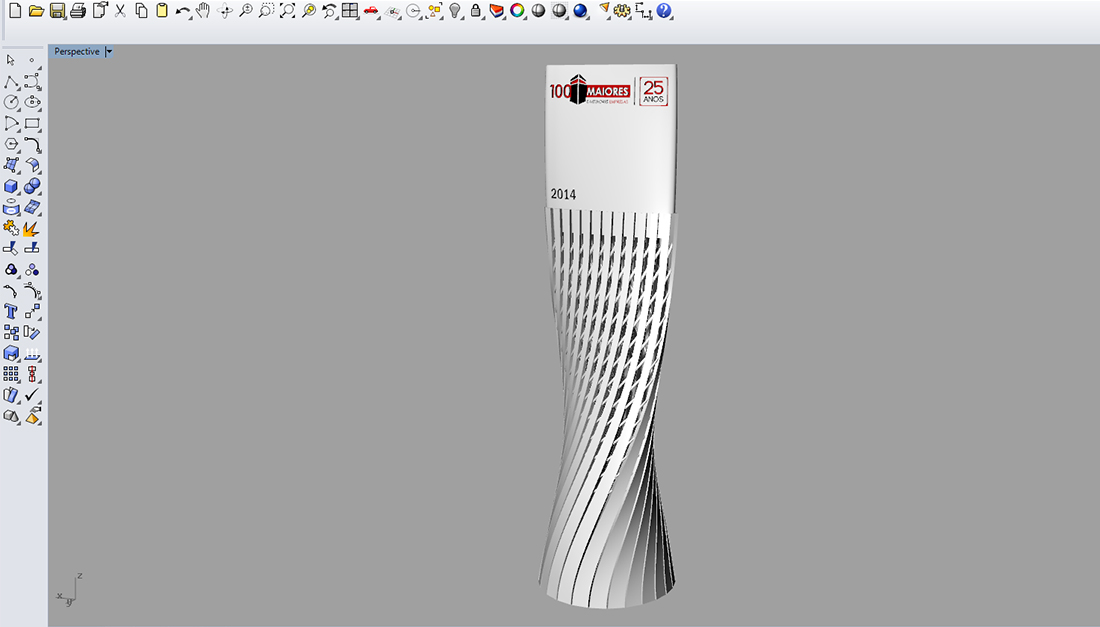Choose the Circle drawing tool
1100x627 pixels.
(11, 103)
